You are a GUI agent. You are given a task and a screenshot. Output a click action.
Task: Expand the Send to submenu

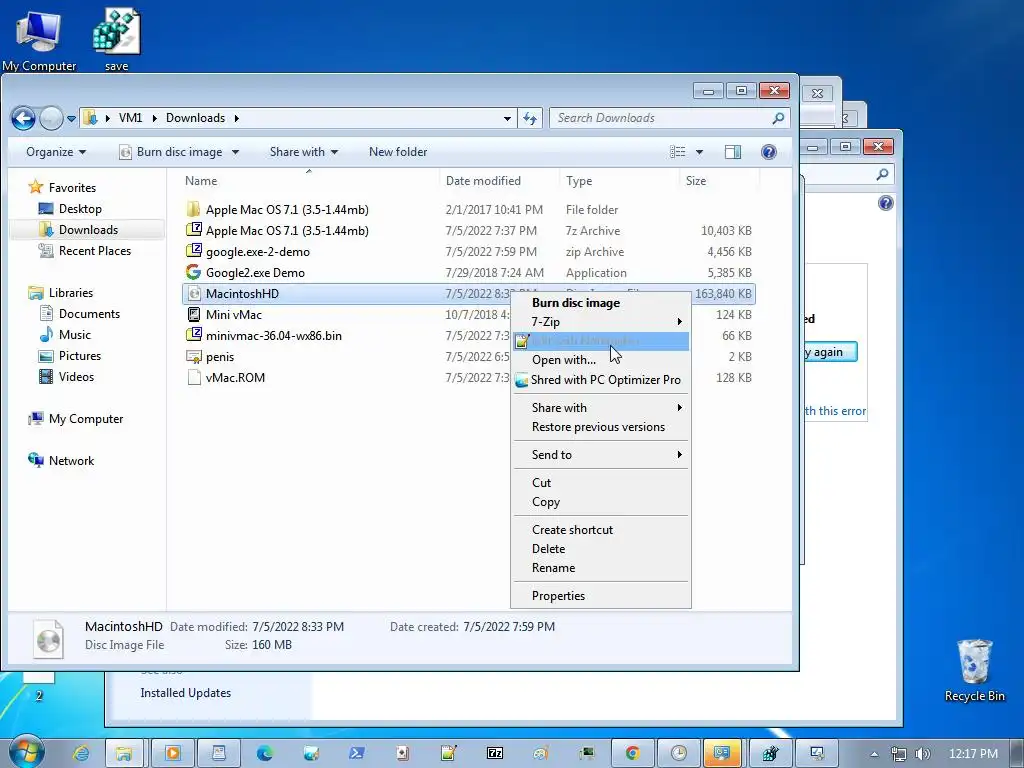(600, 455)
